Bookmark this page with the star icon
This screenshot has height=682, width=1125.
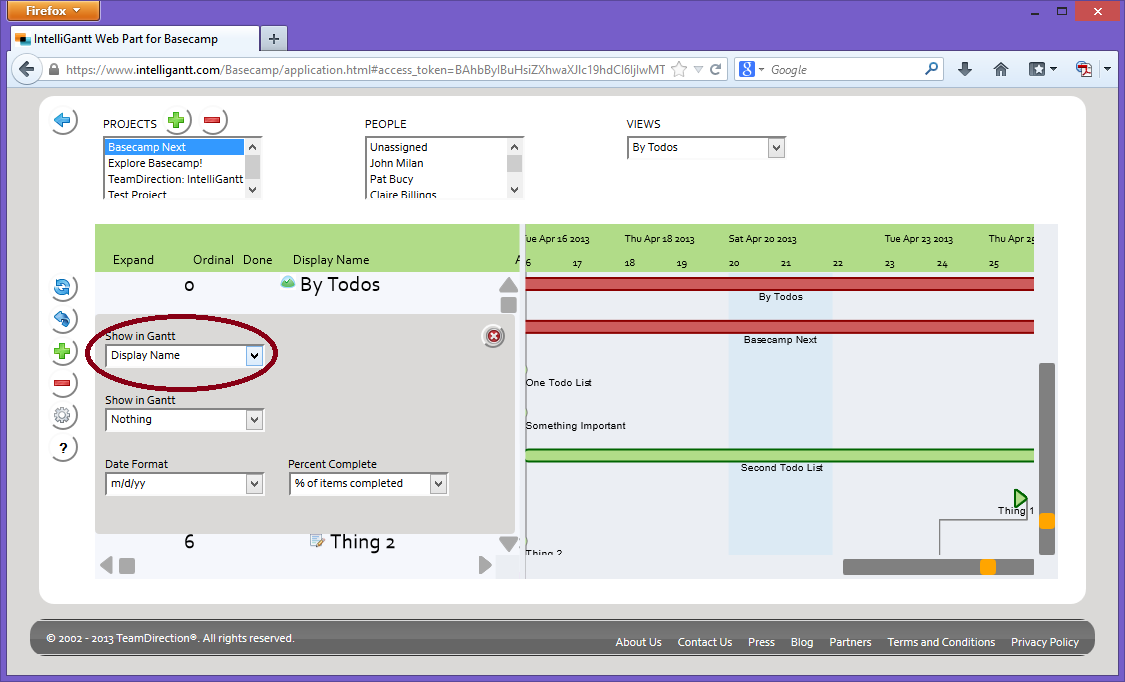pyautogui.click(x=679, y=70)
